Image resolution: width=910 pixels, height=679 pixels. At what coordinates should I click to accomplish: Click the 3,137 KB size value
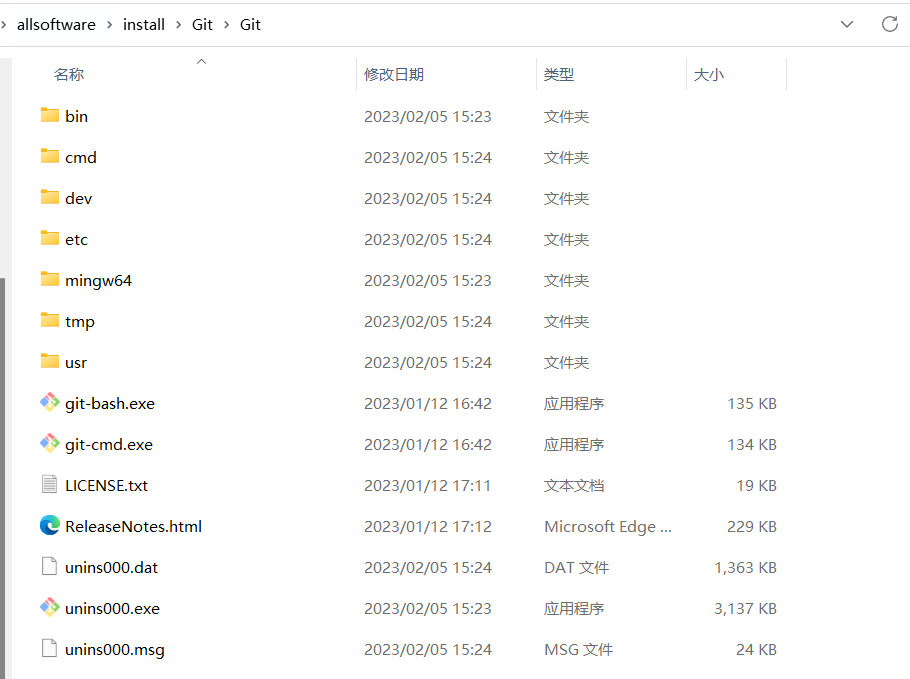[x=746, y=609]
